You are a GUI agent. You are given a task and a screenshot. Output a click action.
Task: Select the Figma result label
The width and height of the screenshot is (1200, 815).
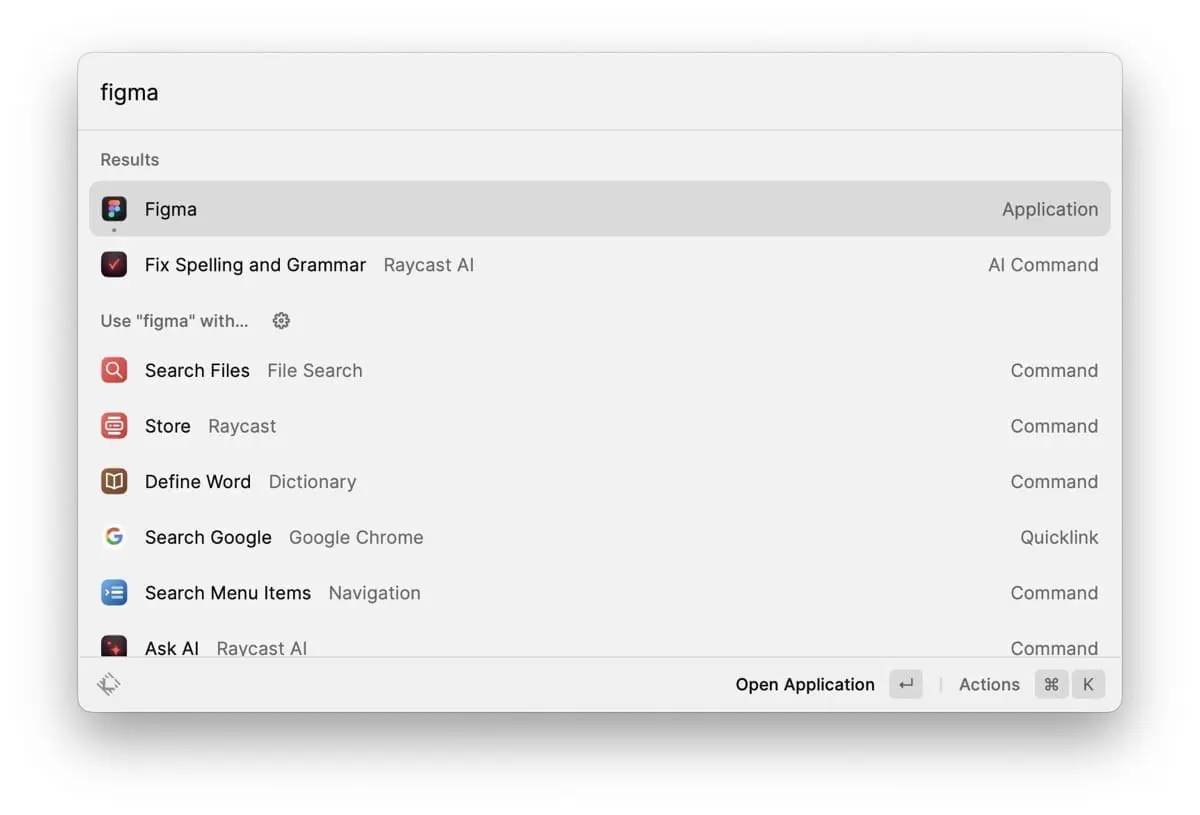pos(171,209)
